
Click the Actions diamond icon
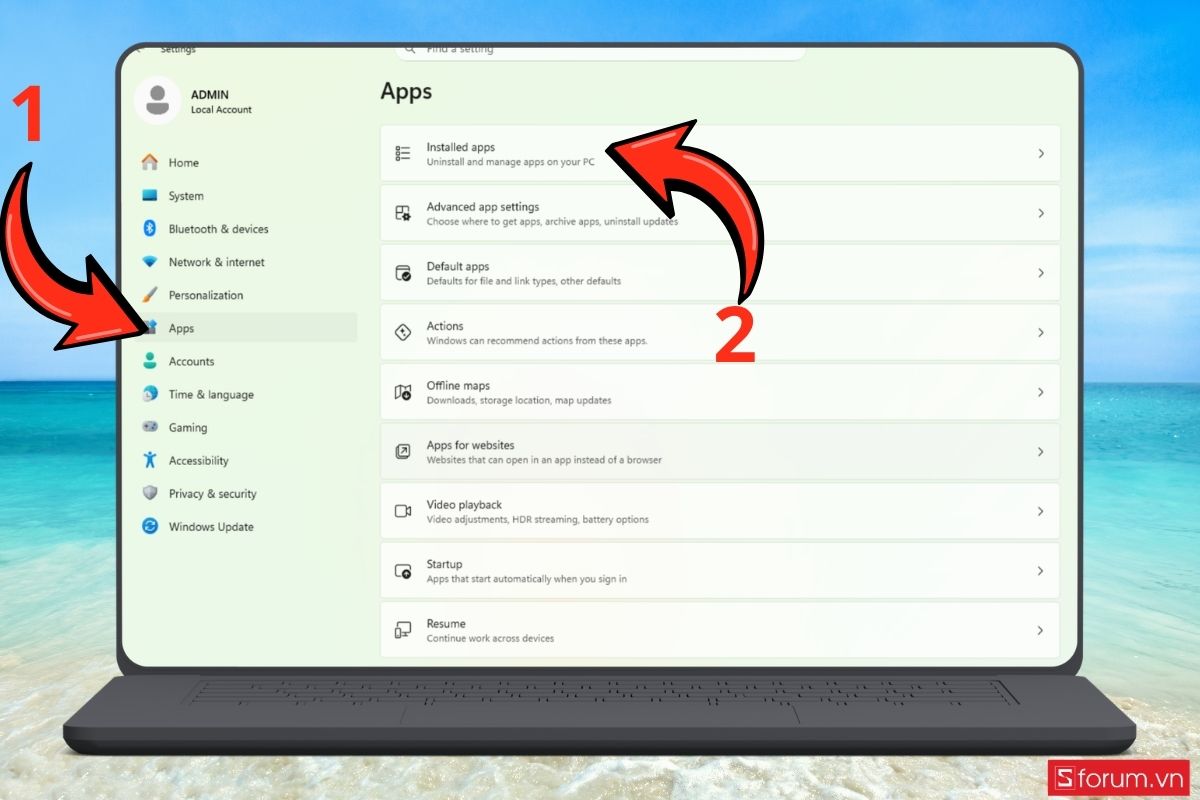tap(403, 332)
